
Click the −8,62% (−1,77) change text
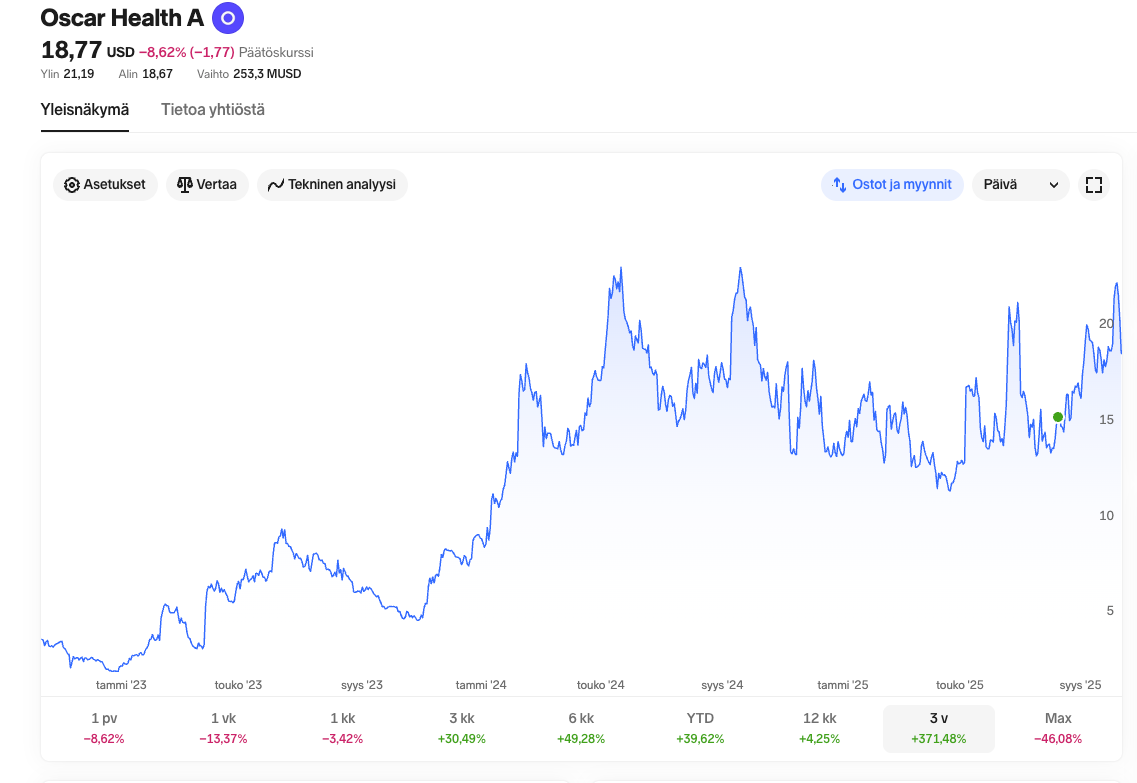click(x=186, y=52)
